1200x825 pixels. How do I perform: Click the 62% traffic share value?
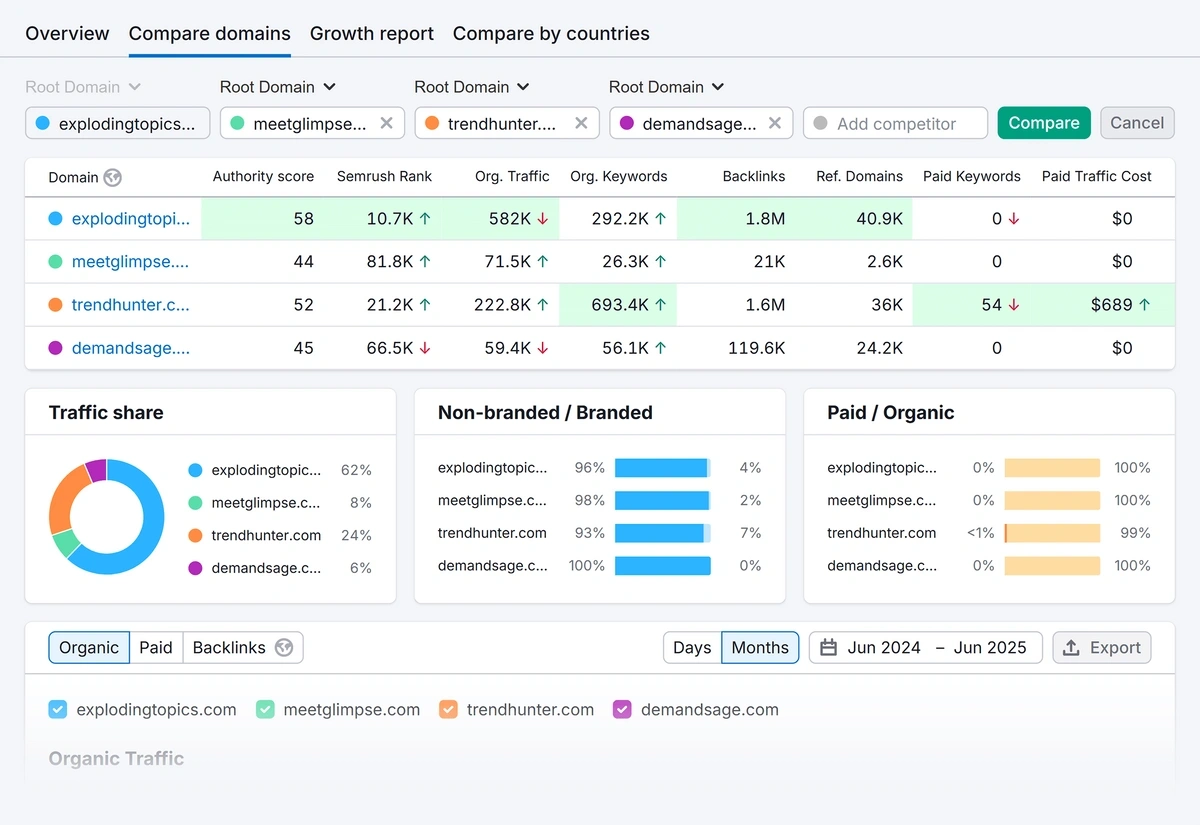(x=356, y=470)
